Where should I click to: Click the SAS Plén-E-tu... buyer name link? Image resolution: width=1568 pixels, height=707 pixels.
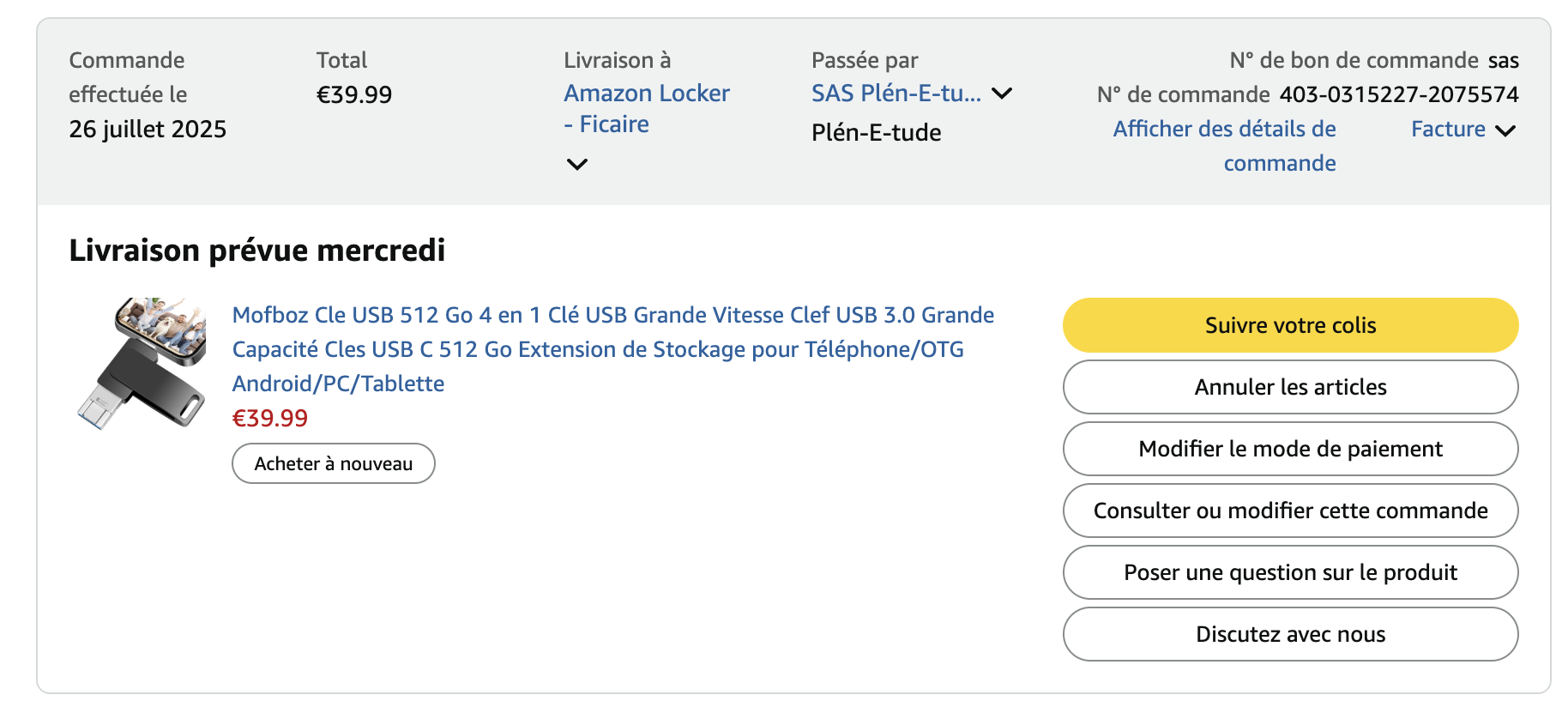(x=896, y=94)
